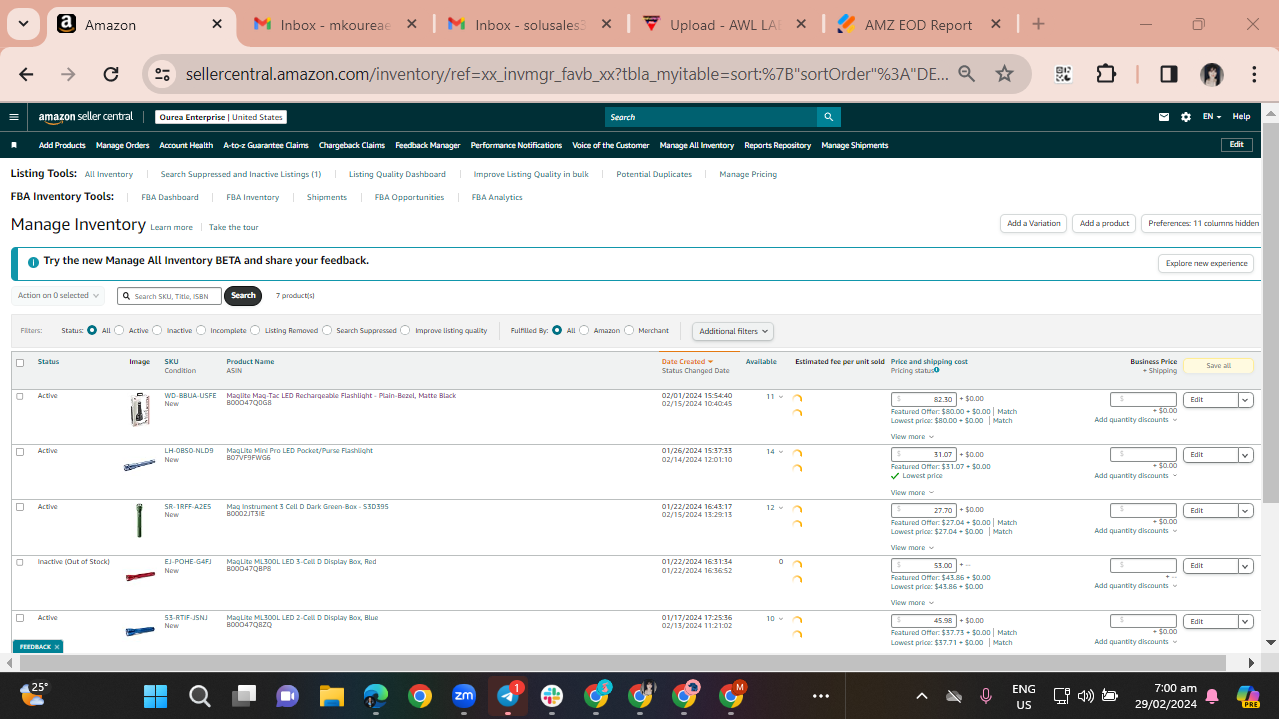The height and width of the screenshot is (719, 1279).
Task: Open the EN language dropdown
Action: [x=1211, y=117]
